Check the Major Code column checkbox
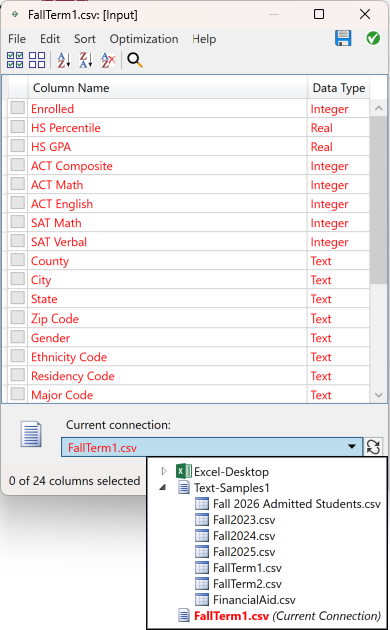This screenshot has width=390, height=630. (18, 394)
